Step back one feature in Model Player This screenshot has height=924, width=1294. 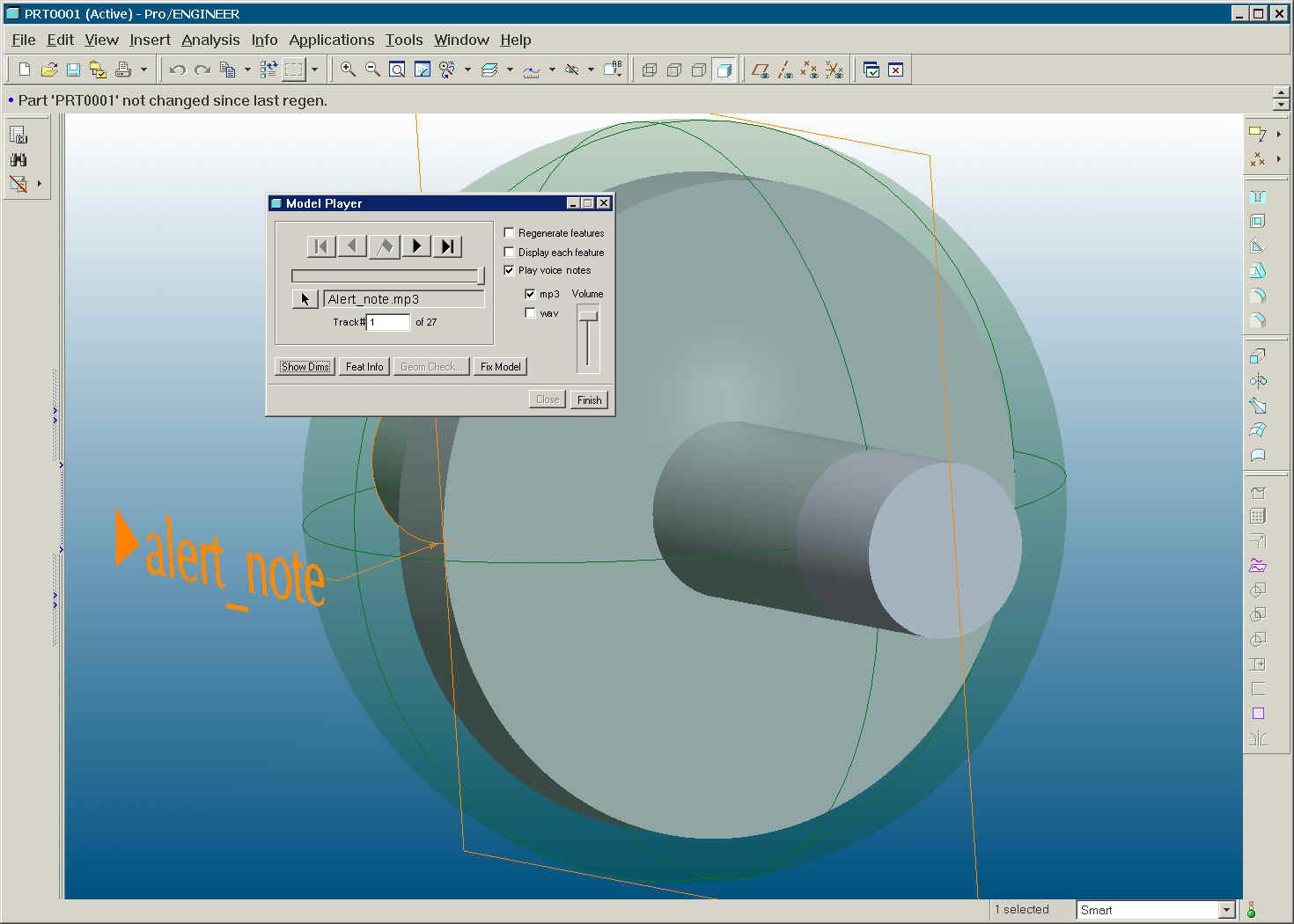[x=352, y=246]
